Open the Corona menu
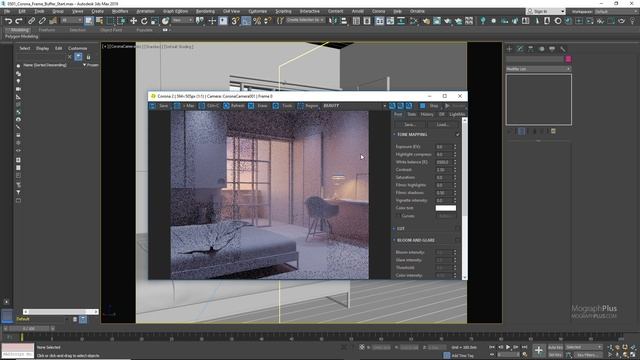 click(x=378, y=11)
